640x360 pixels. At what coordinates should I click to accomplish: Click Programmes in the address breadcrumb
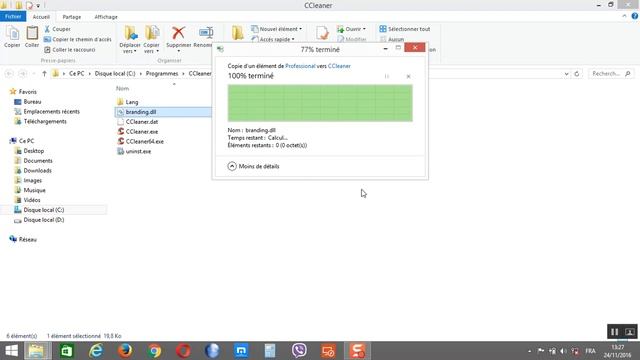(x=162, y=73)
